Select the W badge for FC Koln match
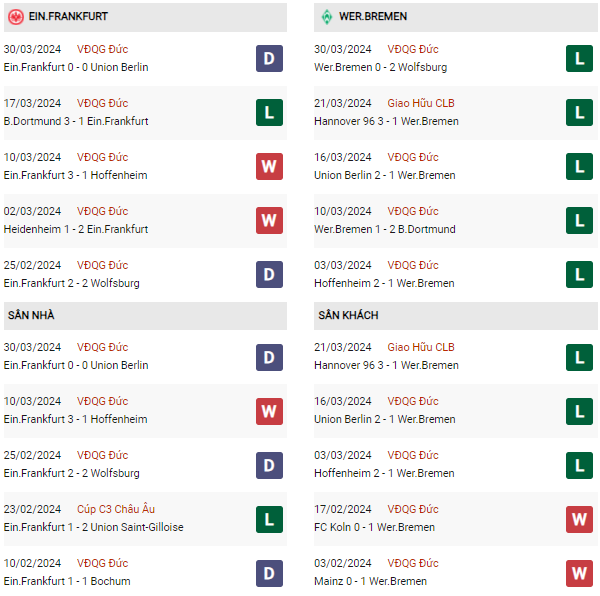The width and height of the screenshot is (600, 596). click(579, 518)
